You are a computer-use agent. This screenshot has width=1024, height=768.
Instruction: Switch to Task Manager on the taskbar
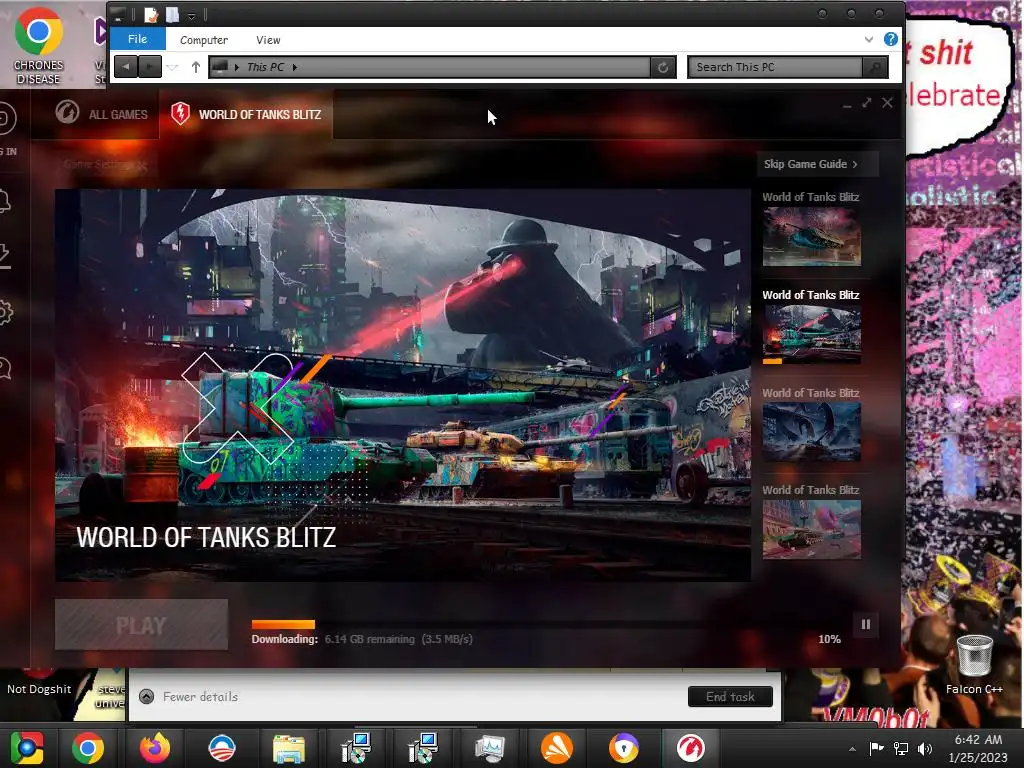pyautogui.click(x=489, y=748)
